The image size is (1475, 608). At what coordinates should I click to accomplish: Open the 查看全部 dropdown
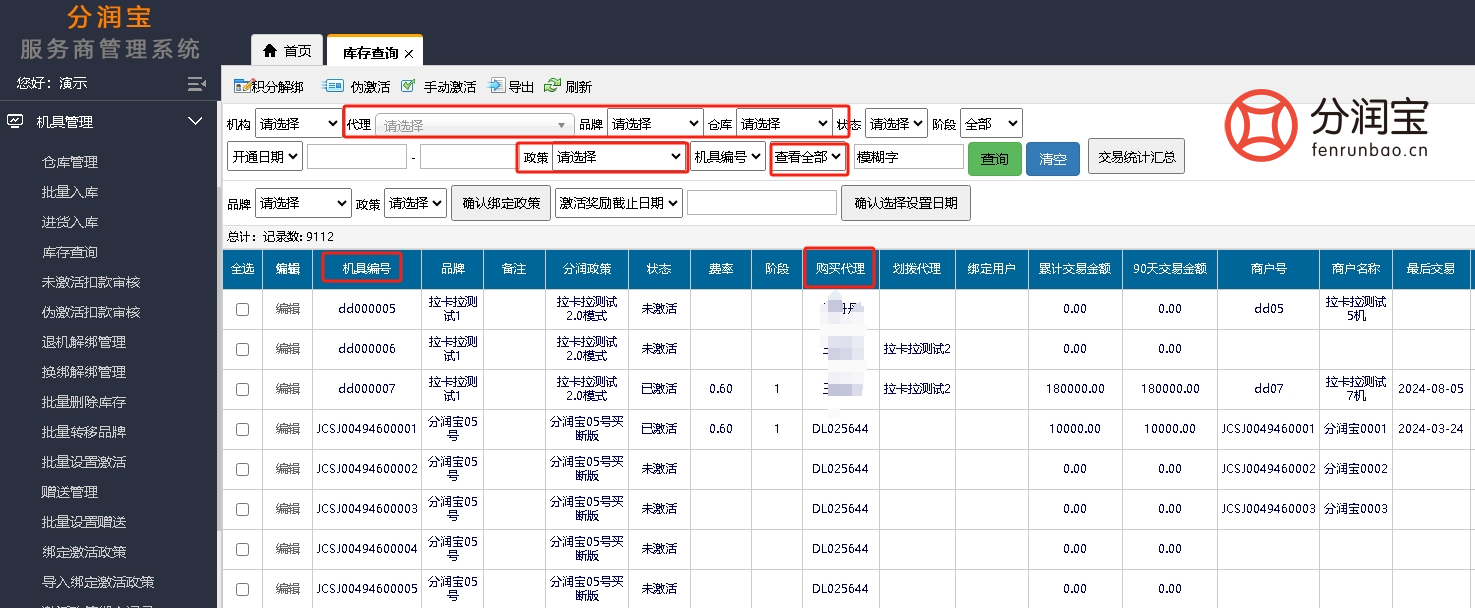point(808,157)
